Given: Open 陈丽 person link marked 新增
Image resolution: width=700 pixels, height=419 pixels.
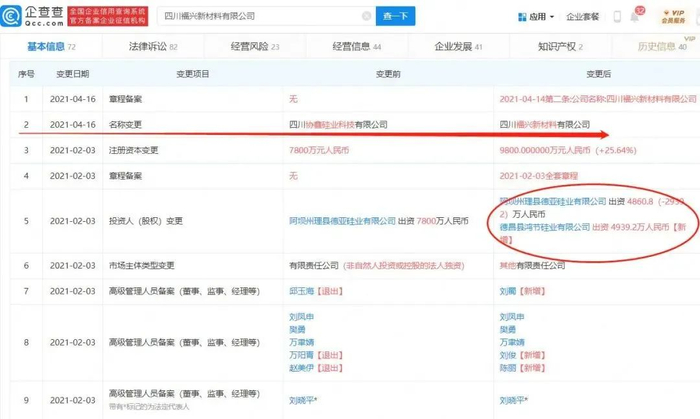Looking at the screenshot, I should pyautogui.click(x=508, y=368).
